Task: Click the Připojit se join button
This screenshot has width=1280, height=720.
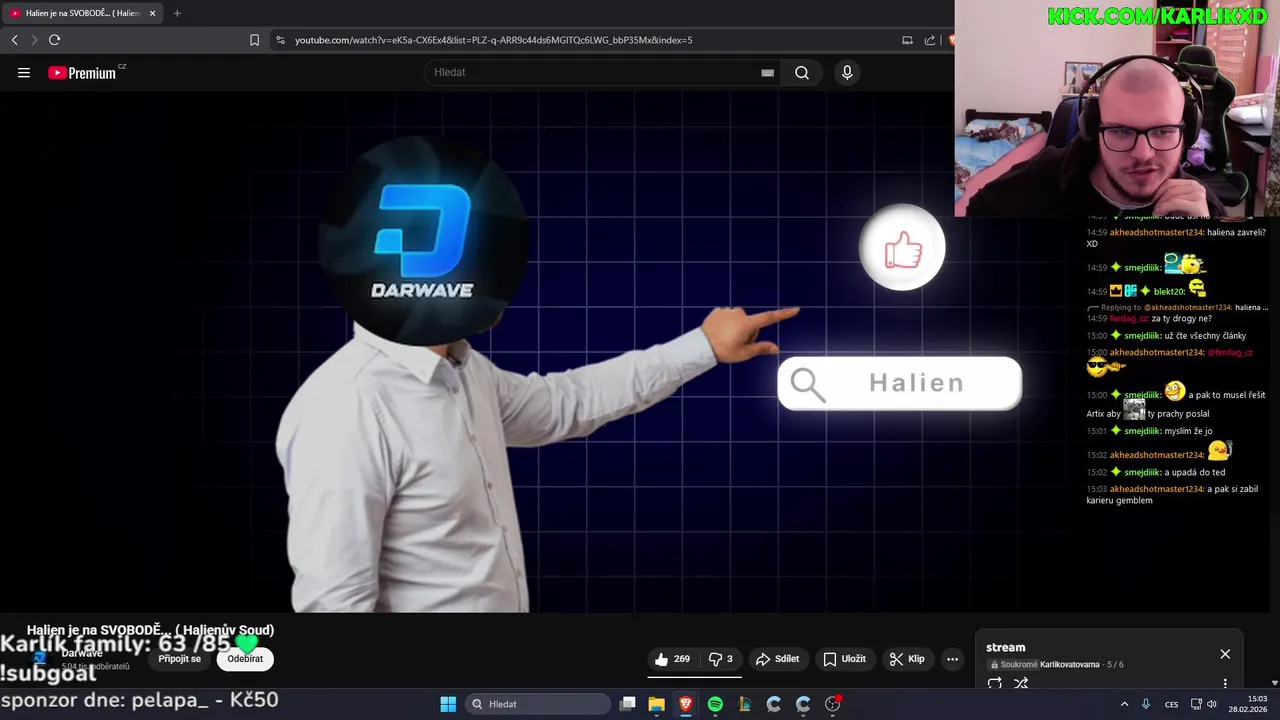Action: [180, 659]
